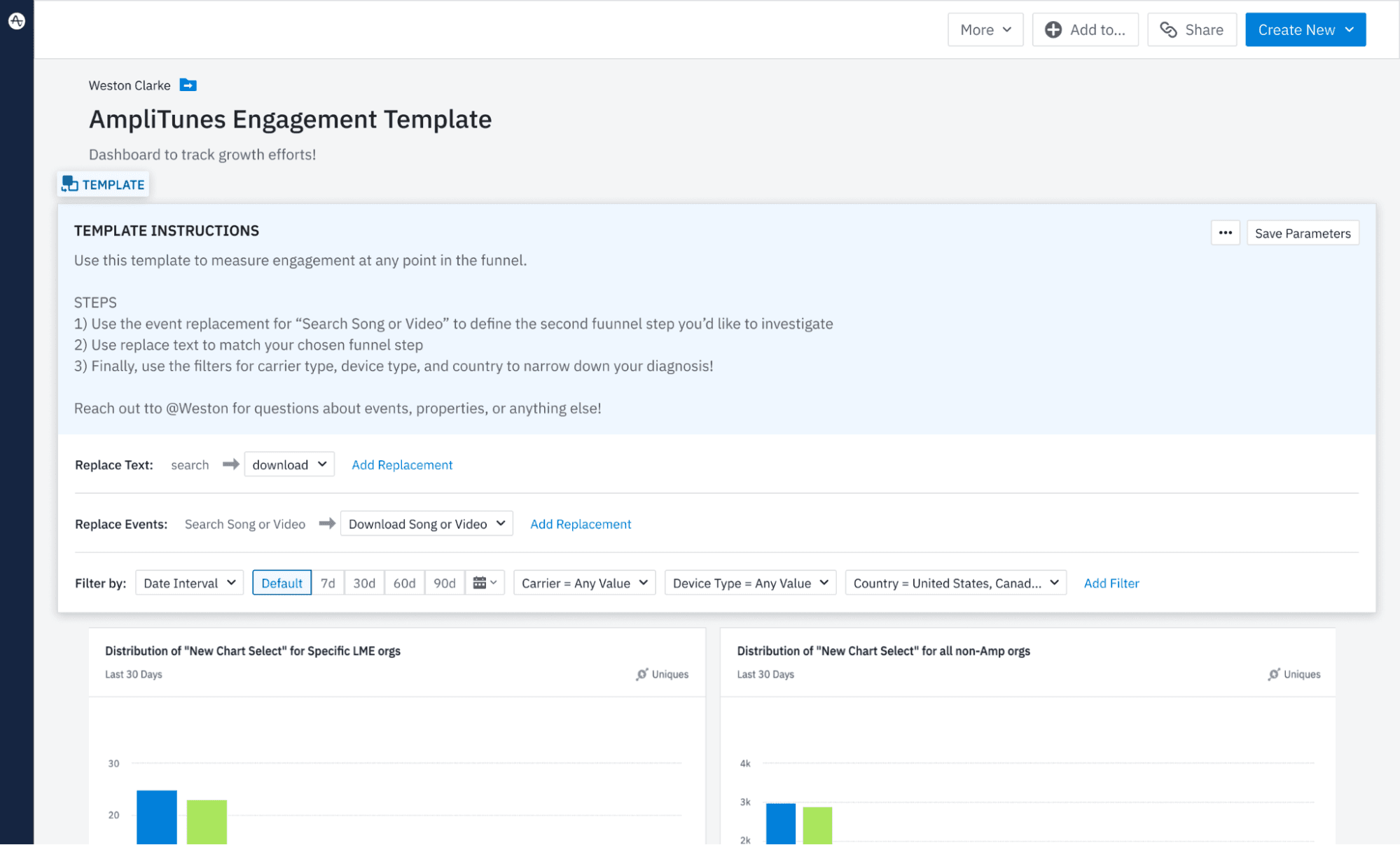The width and height of the screenshot is (1400, 845).
Task: Expand the Carrier = Any Value filter
Action: click(584, 583)
